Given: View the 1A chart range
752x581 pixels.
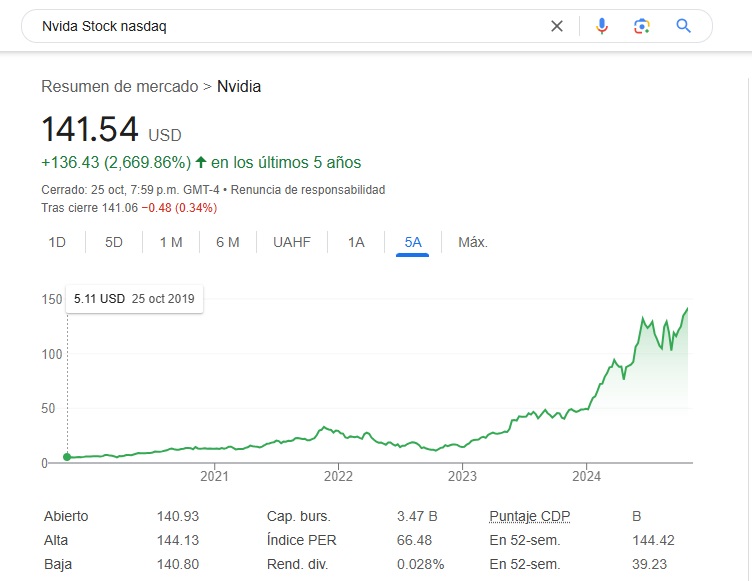Looking at the screenshot, I should tap(356, 242).
